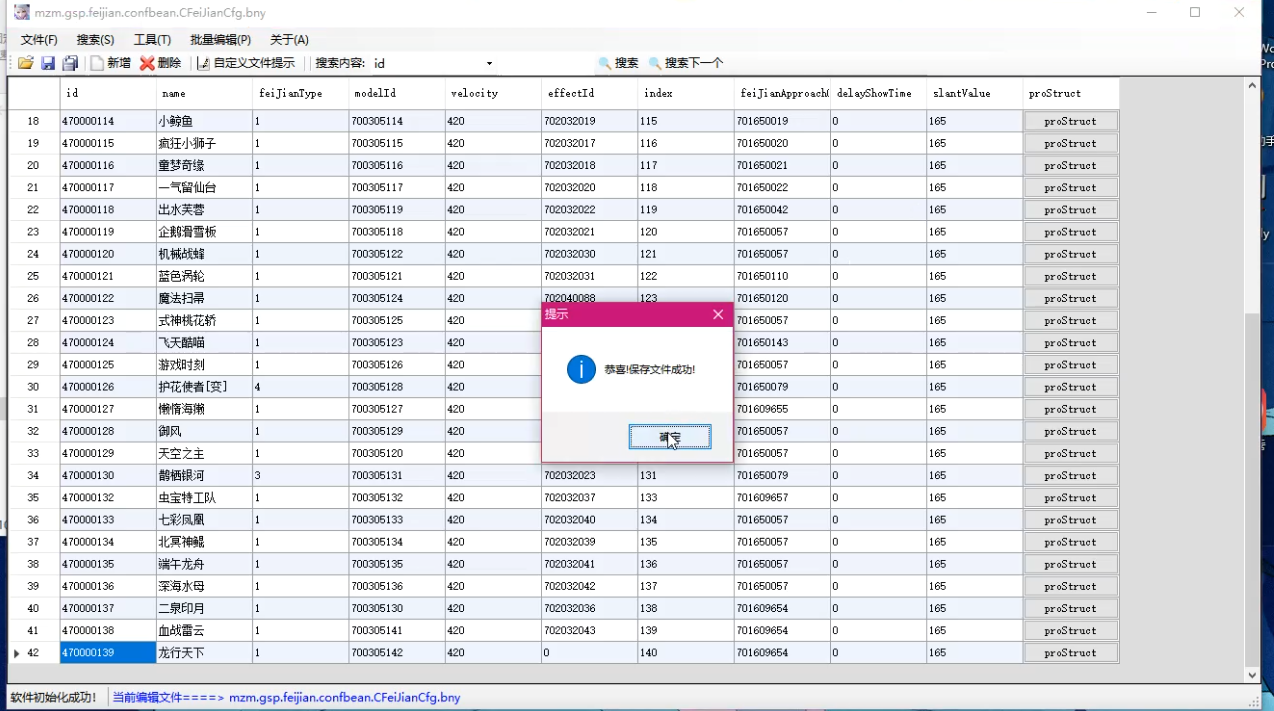
Task: Click the name cell 疯狂小狮子
Action: (x=204, y=143)
